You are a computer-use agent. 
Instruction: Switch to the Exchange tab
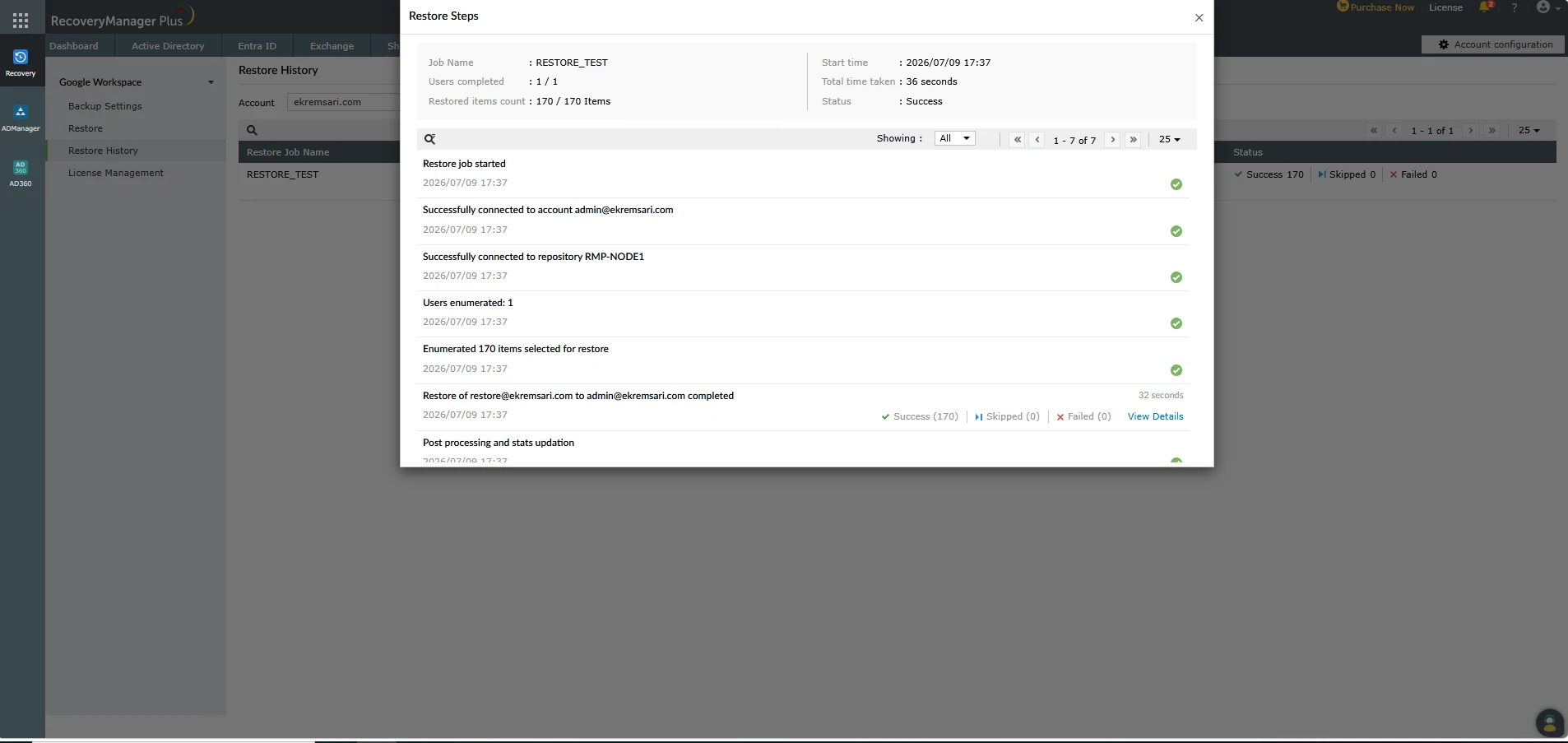[332, 46]
